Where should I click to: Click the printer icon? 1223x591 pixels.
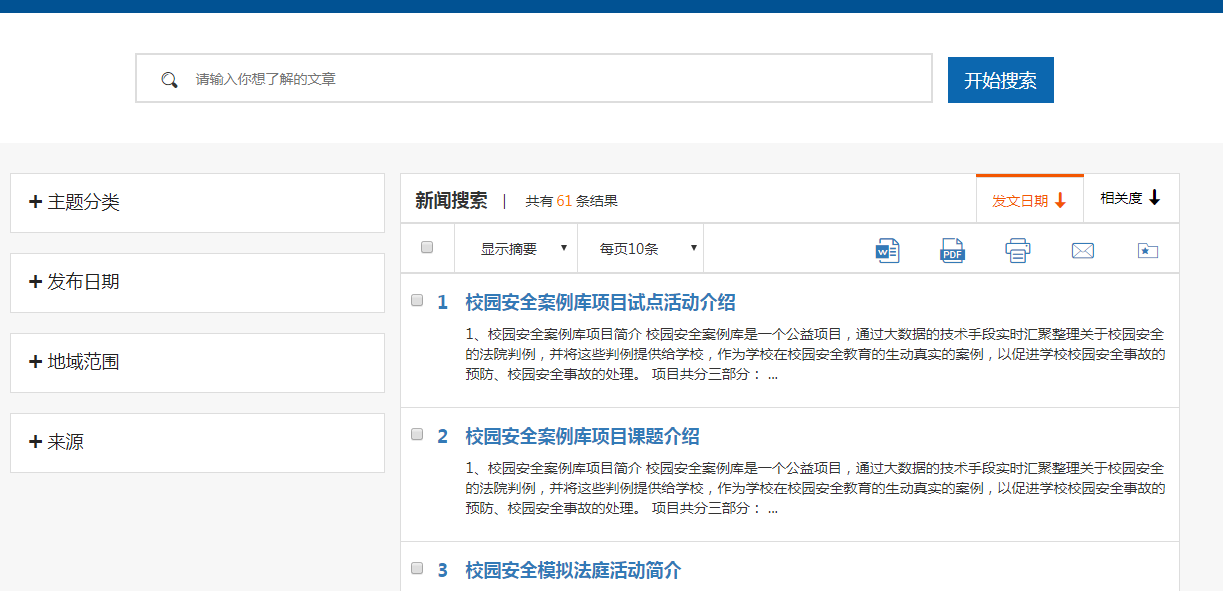(1018, 250)
